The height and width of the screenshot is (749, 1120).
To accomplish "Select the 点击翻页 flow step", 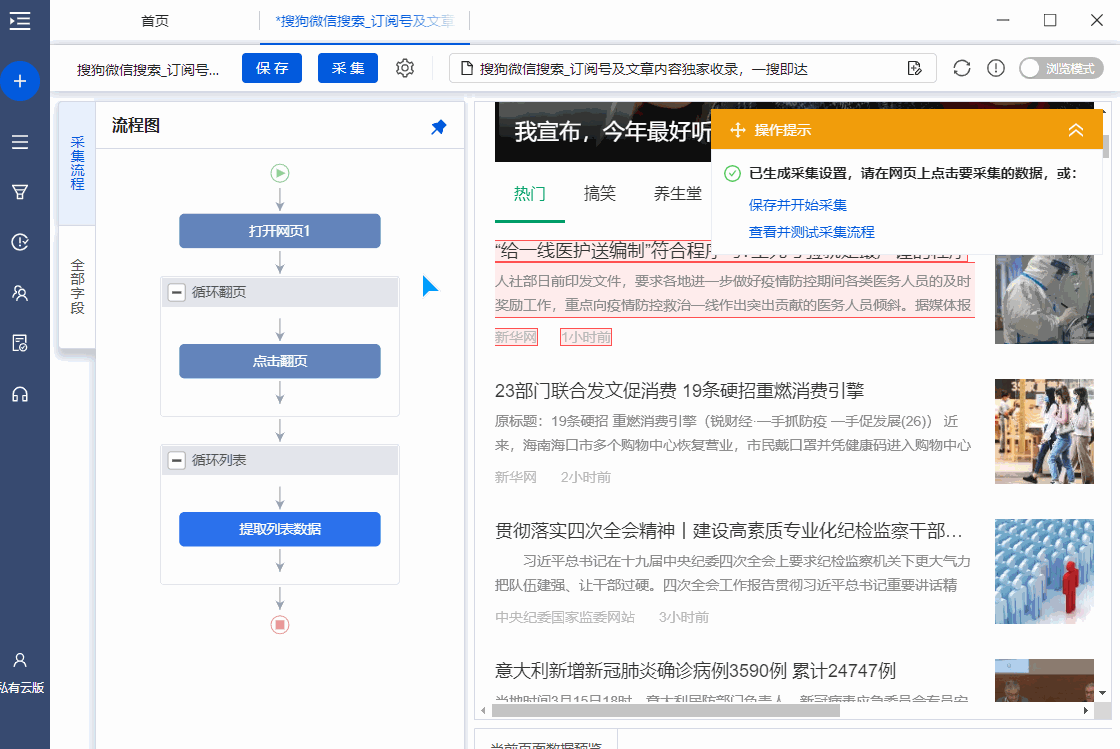I will pyautogui.click(x=280, y=361).
